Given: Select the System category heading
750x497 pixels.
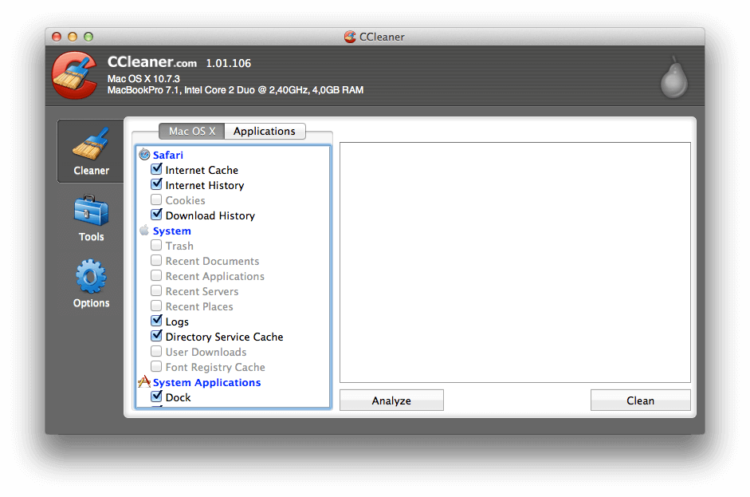Looking at the screenshot, I should click(x=172, y=231).
